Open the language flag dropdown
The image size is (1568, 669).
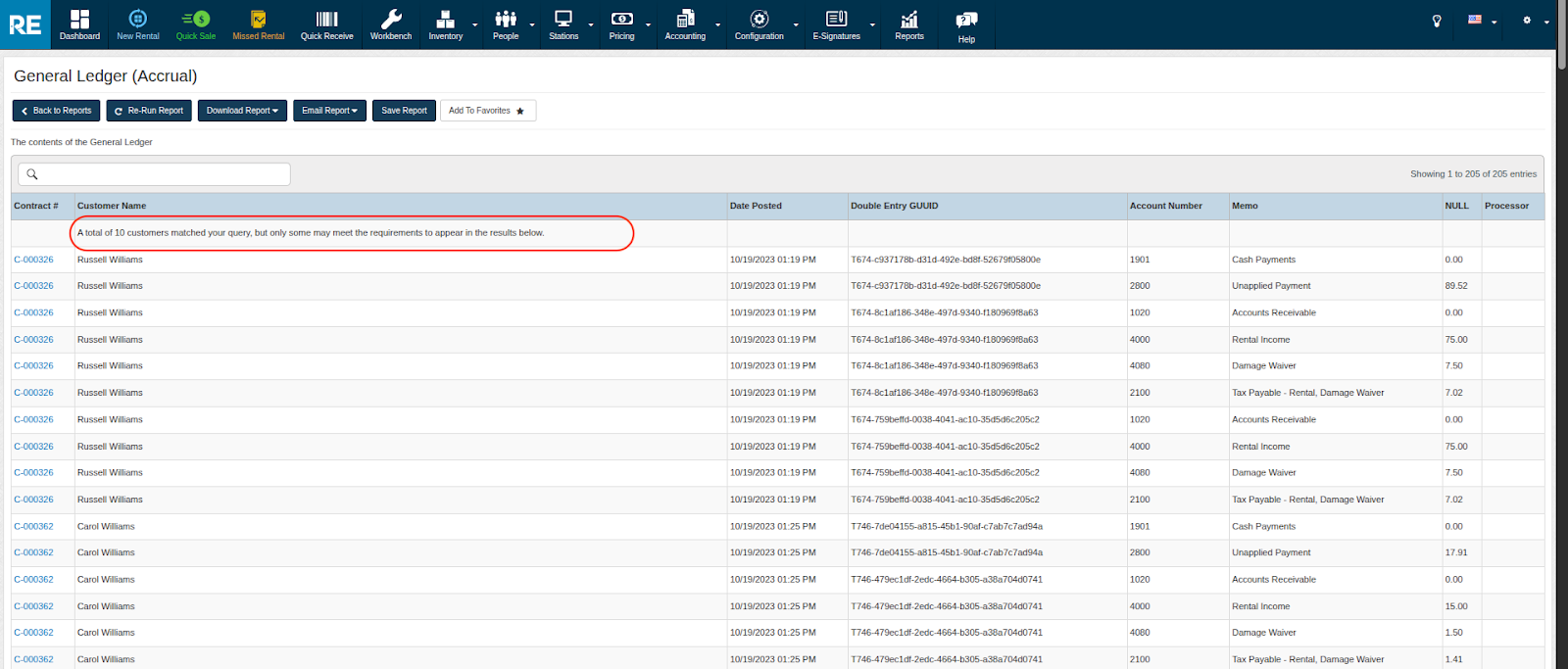tap(1481, 21)
